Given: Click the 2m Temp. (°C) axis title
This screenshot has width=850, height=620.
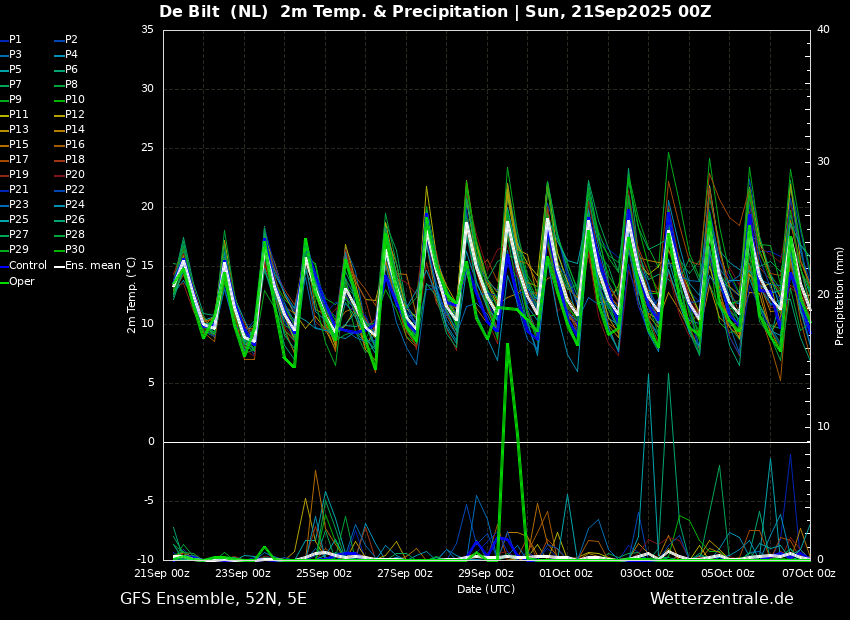Looking at the screenshot, I should pos(132,295).
